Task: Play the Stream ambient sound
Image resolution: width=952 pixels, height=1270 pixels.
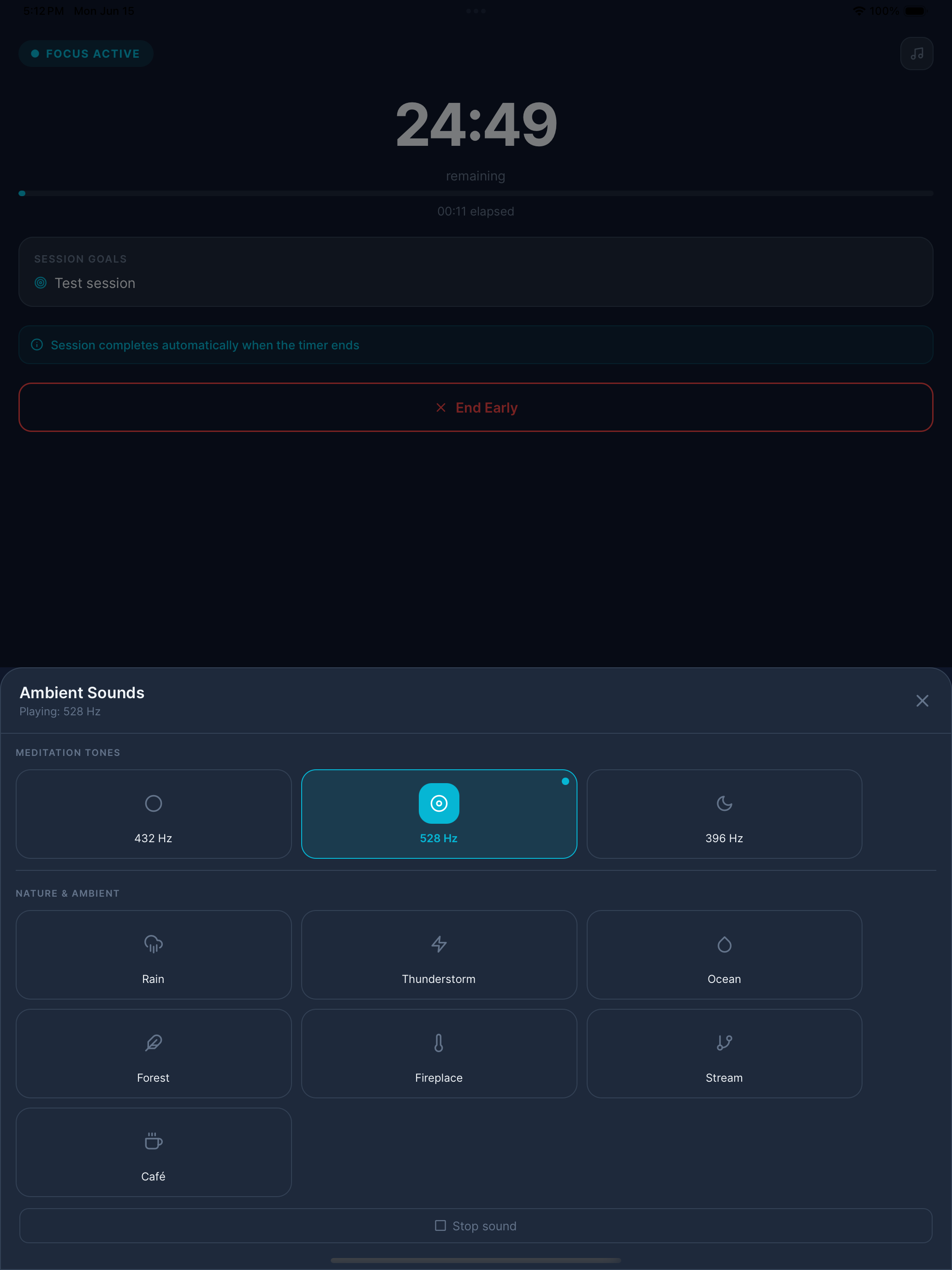Action: click(x=724, y=1053)
